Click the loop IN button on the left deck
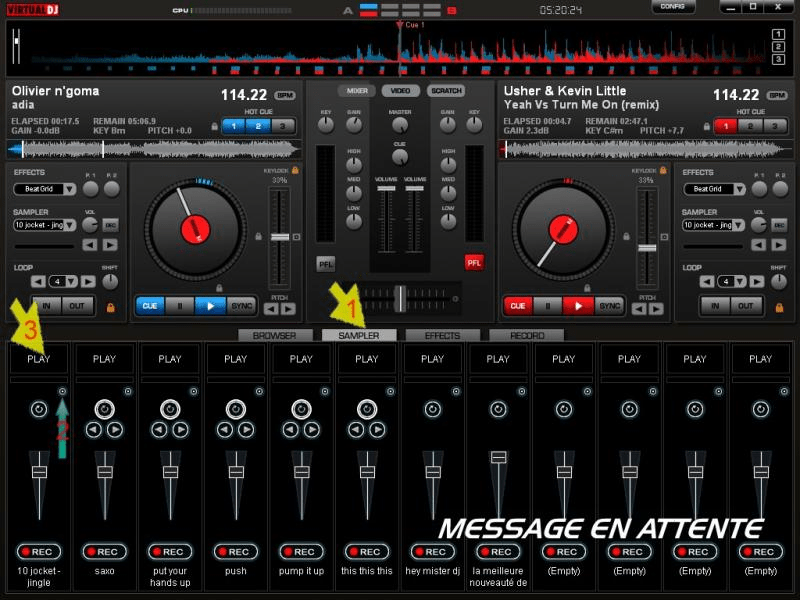800x600 pixels. click(x=46, y=305)
